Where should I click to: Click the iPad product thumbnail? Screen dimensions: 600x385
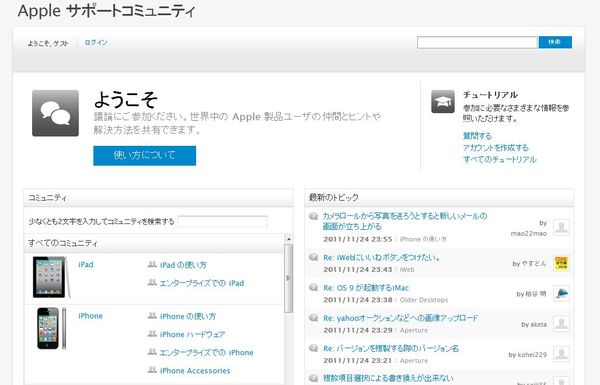pos(52,277)
